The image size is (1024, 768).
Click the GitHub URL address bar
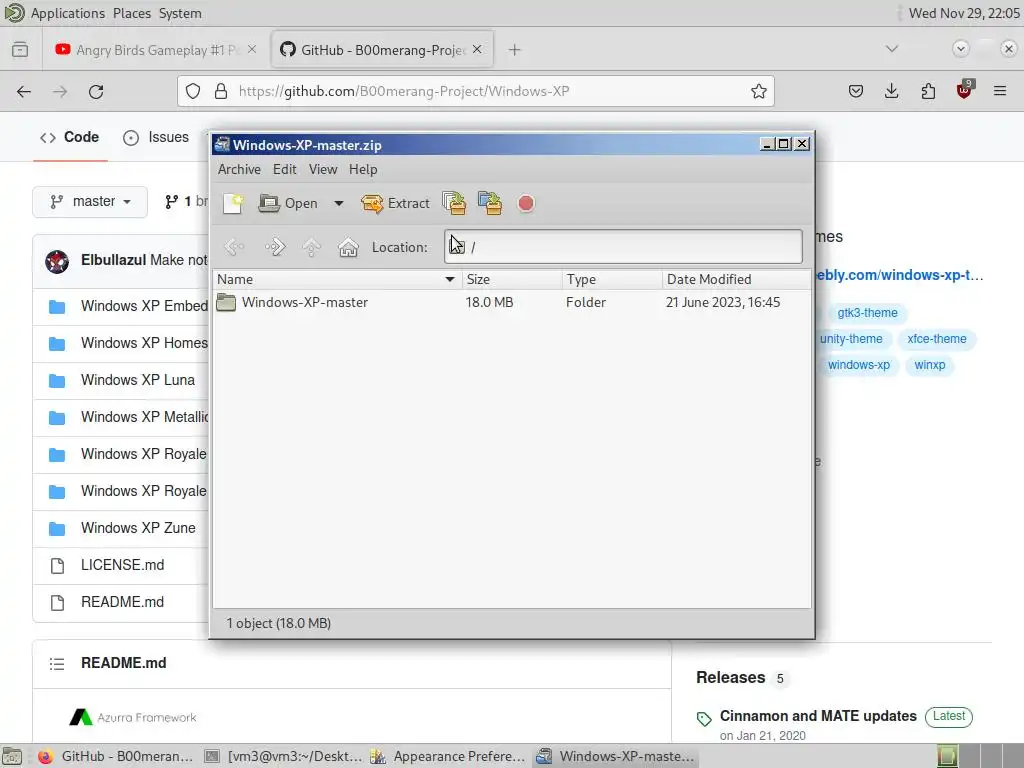pos(475,91)
